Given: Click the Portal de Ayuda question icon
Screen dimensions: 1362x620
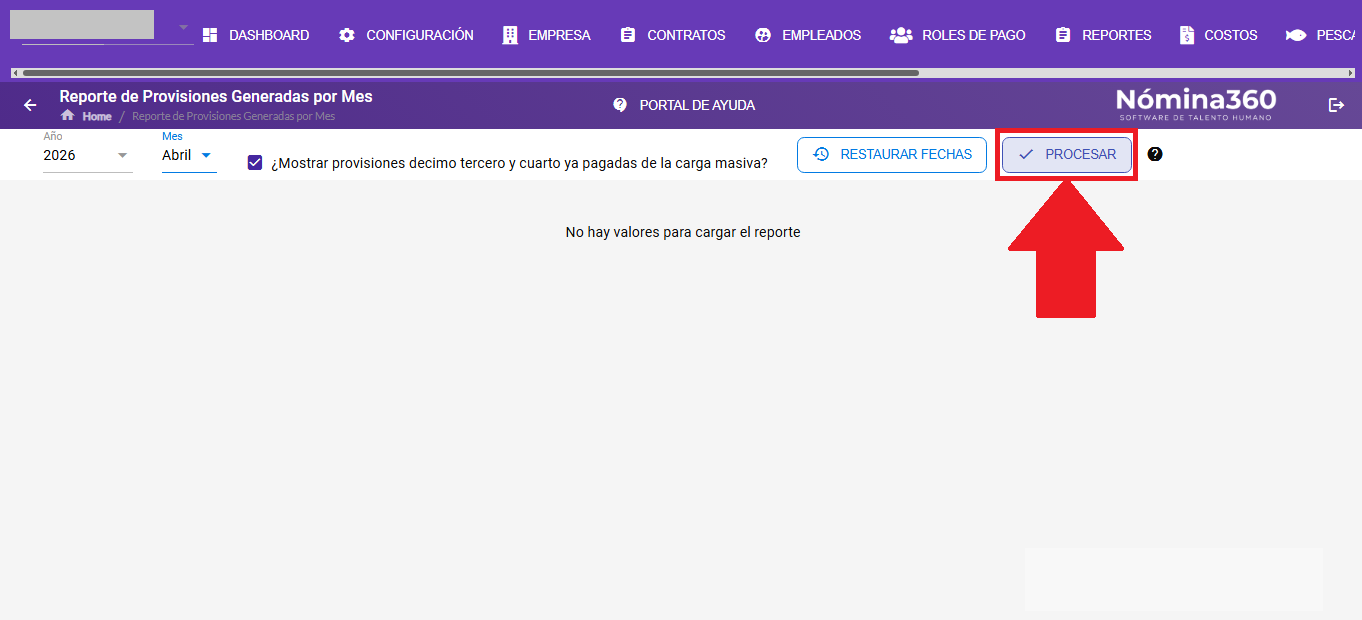Looking at the screenshot, I should pos(620,105).
